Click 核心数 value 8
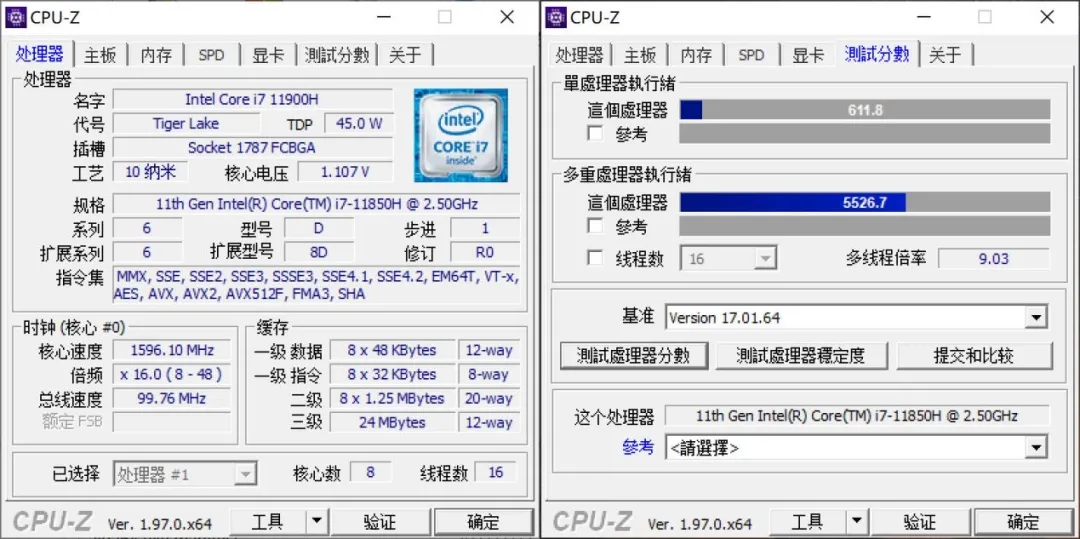The image size is (1080, 539). pos(371,472)
